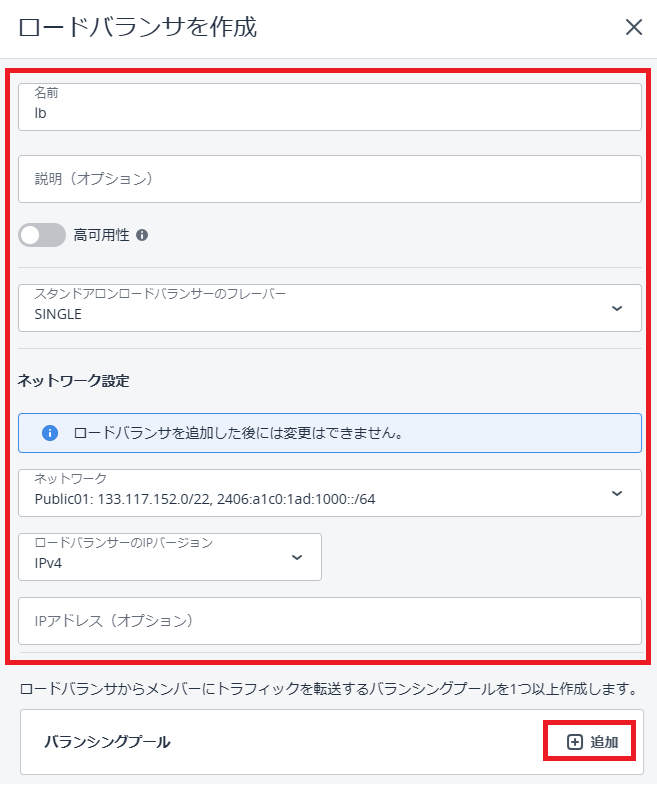Viewport: 657px width, 785px height.
Task: Expand the network list using its chevron arrow
Action: coord(616,493)
